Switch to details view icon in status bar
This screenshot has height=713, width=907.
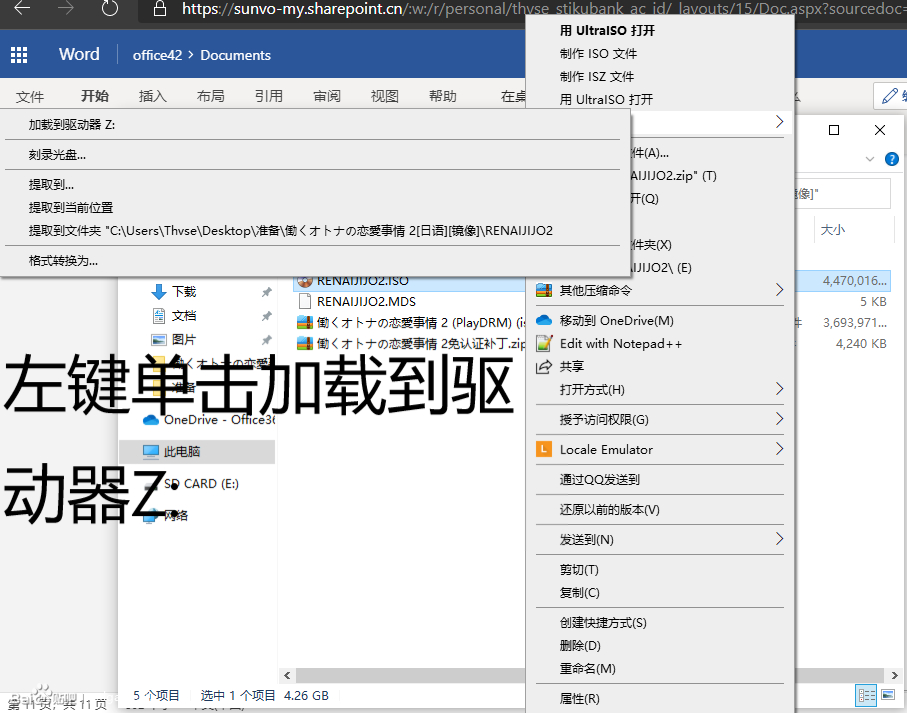pyautogui.click(x=867, y=696)
